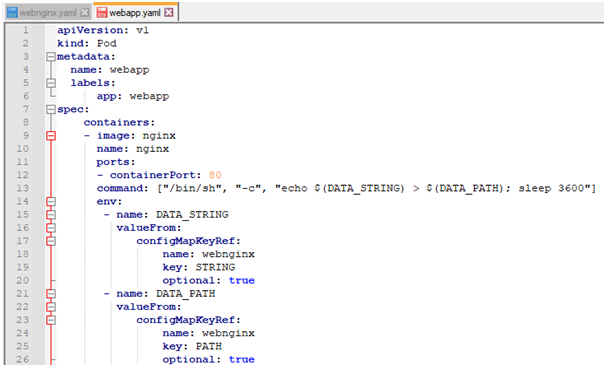606x367 pixels.
Task: Click the 'key: PATH' line
Action: click(192, 347)
